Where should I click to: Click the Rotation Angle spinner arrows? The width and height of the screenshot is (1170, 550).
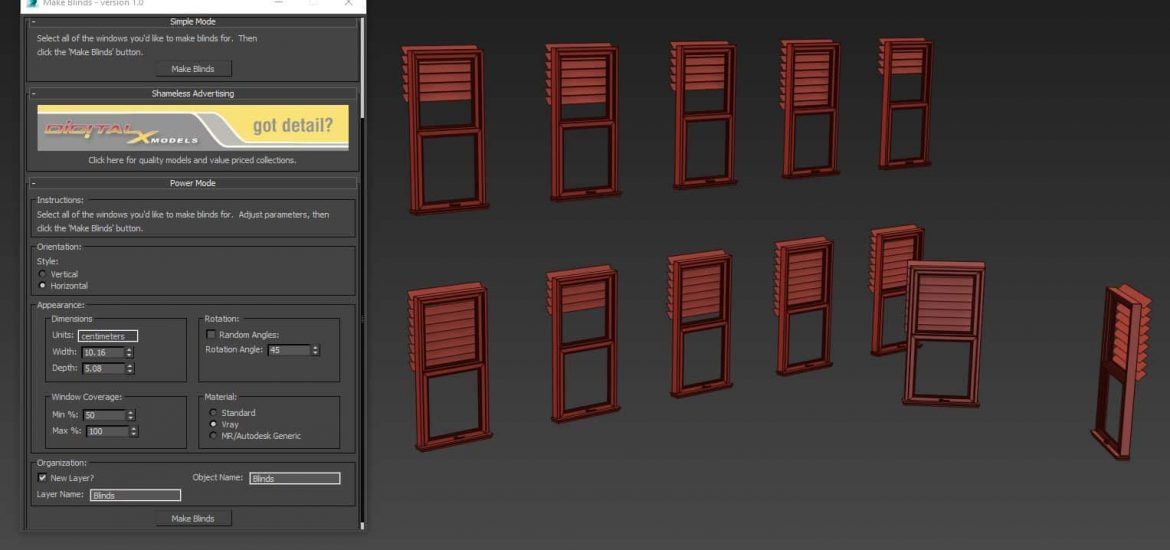tap(316, 350)
